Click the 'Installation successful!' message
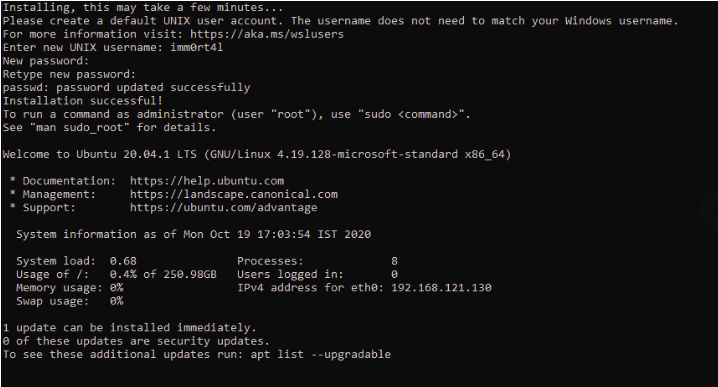 pyautogui.click(x=82, y=101)
